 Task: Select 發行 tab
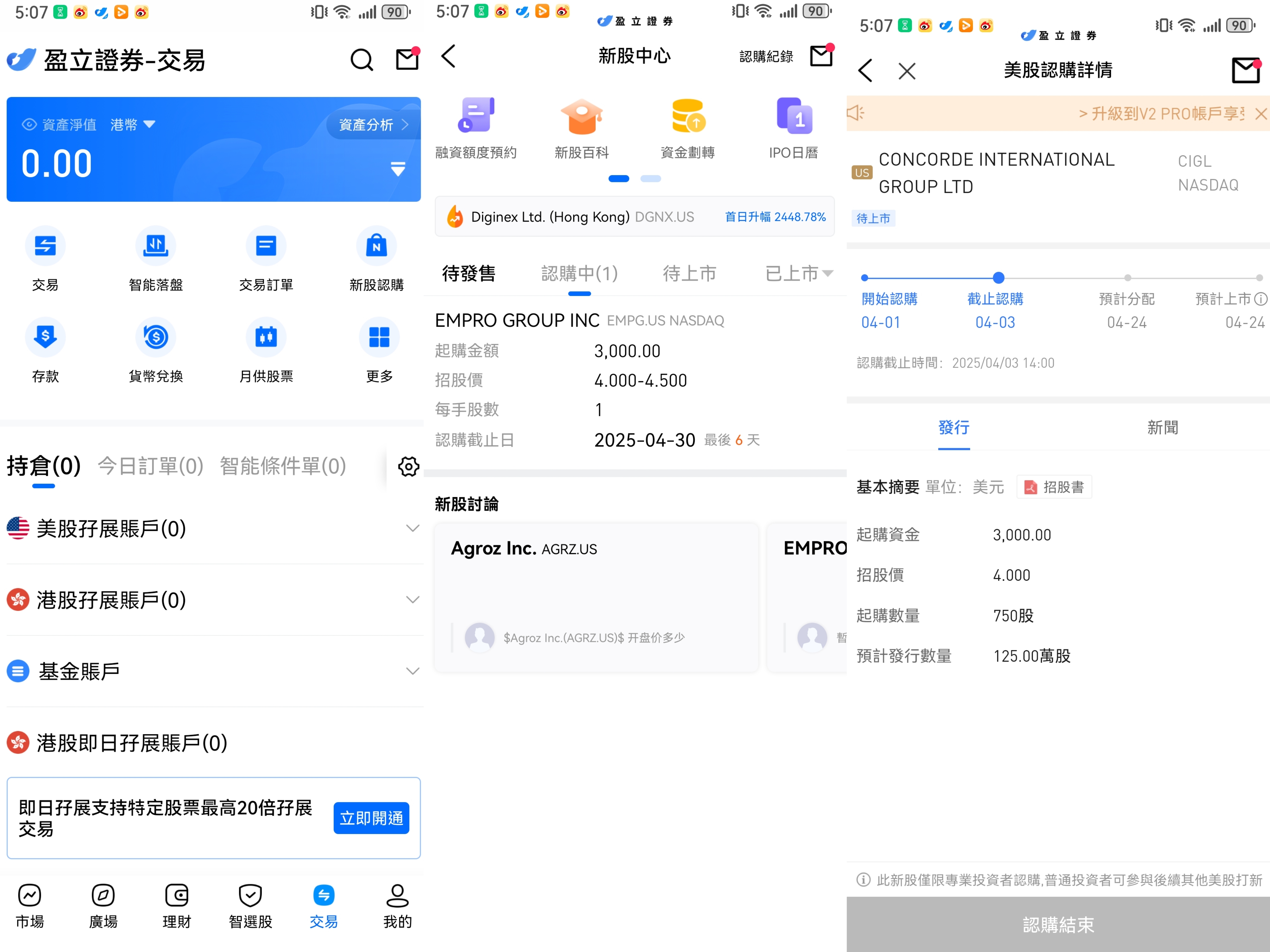pyautogui.click(x=954, y=428)
